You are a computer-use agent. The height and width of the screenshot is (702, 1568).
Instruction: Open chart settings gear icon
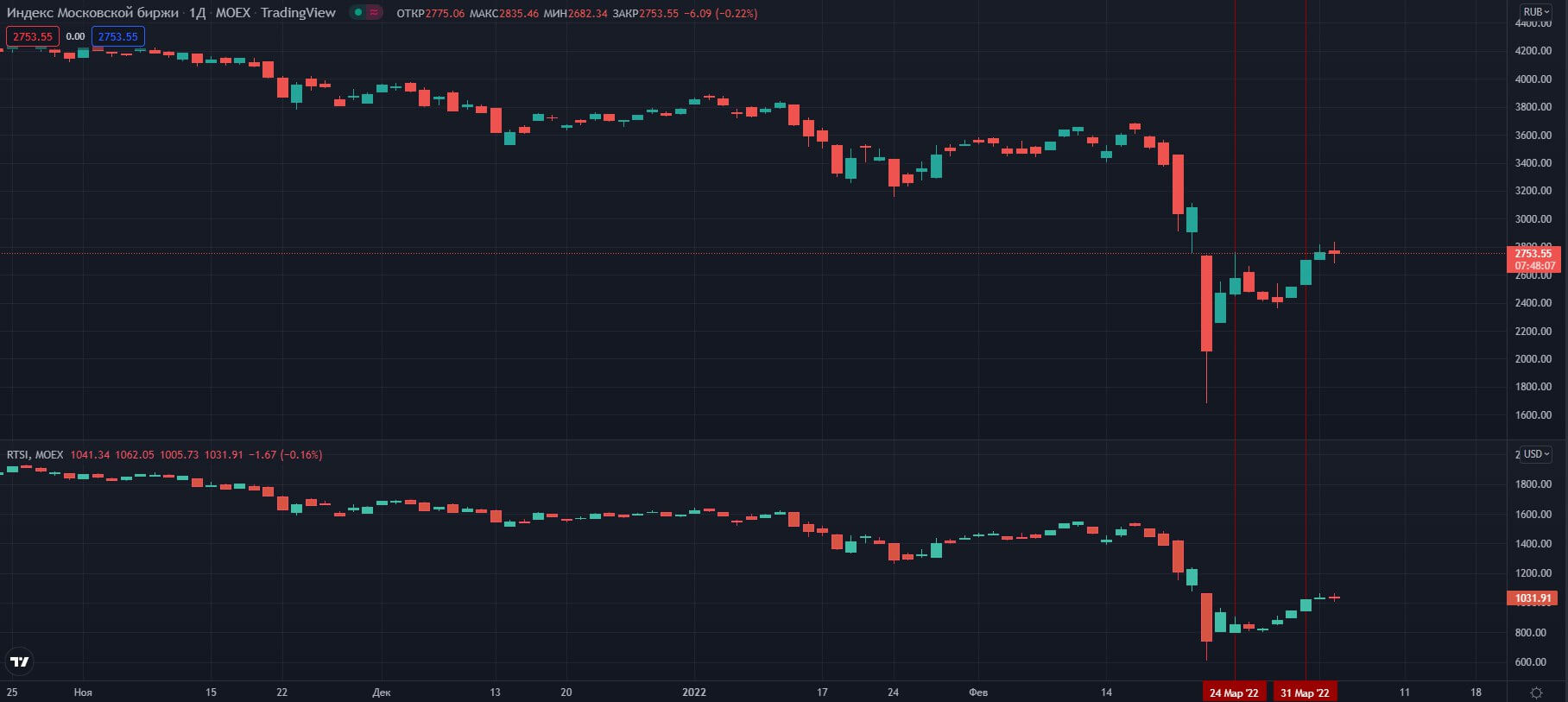pyautogui.click(x=1536, y=693)
